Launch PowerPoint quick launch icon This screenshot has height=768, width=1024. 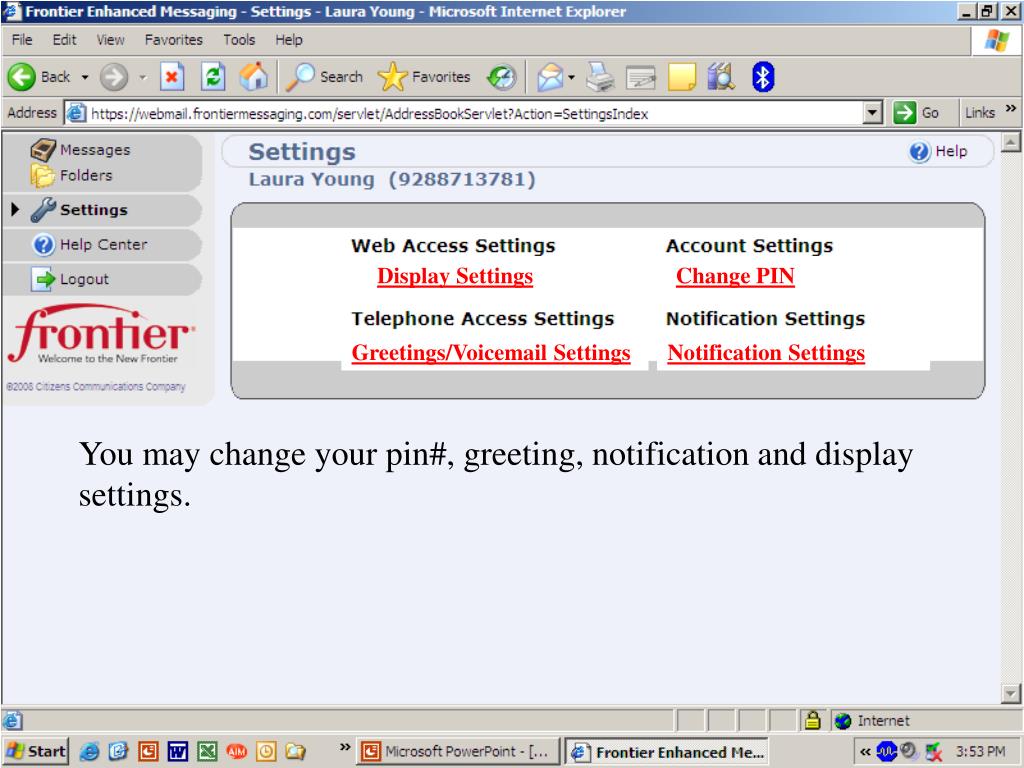click(148, 752)
